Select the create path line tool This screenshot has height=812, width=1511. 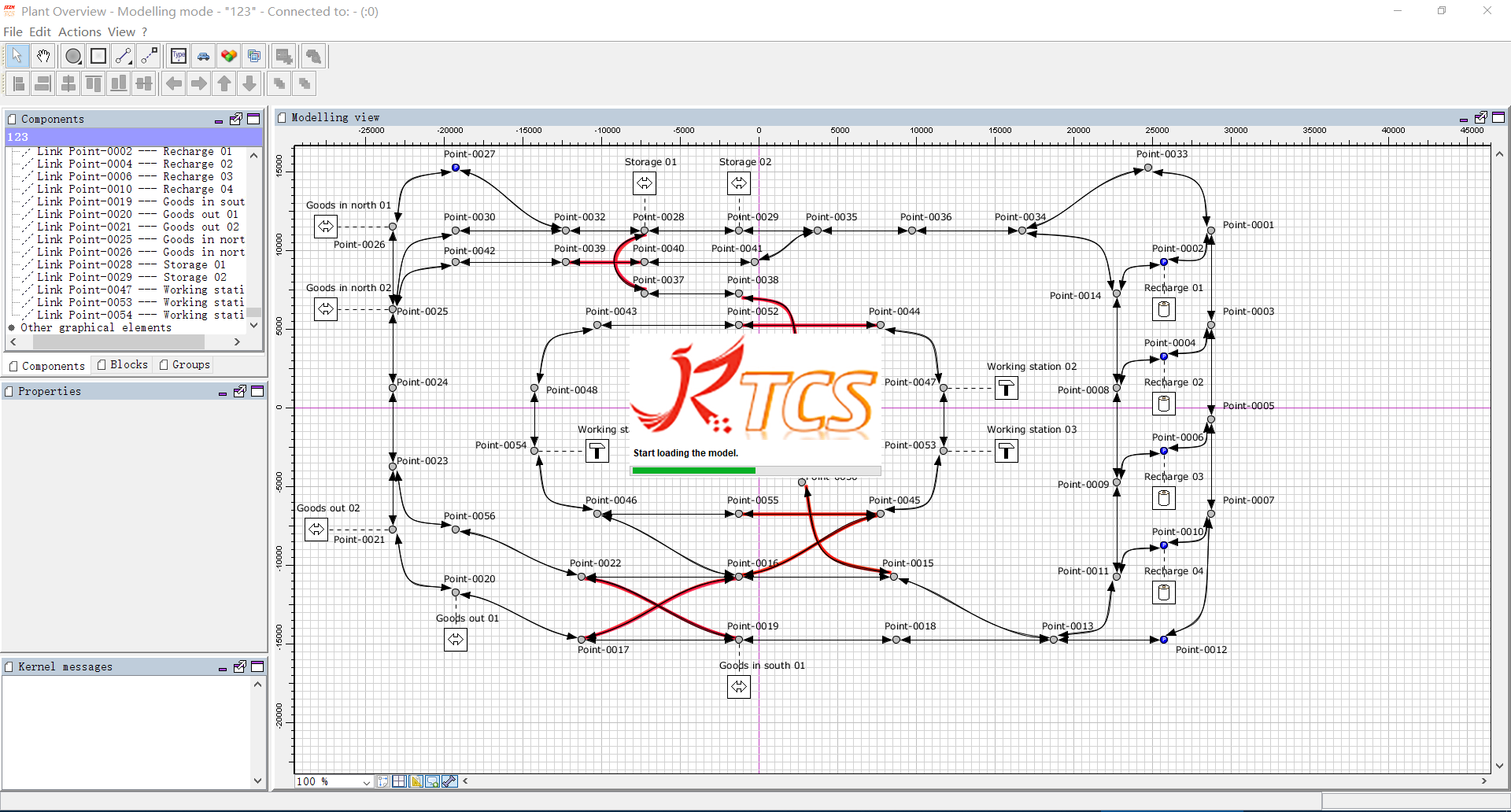(x=124, y=56)
